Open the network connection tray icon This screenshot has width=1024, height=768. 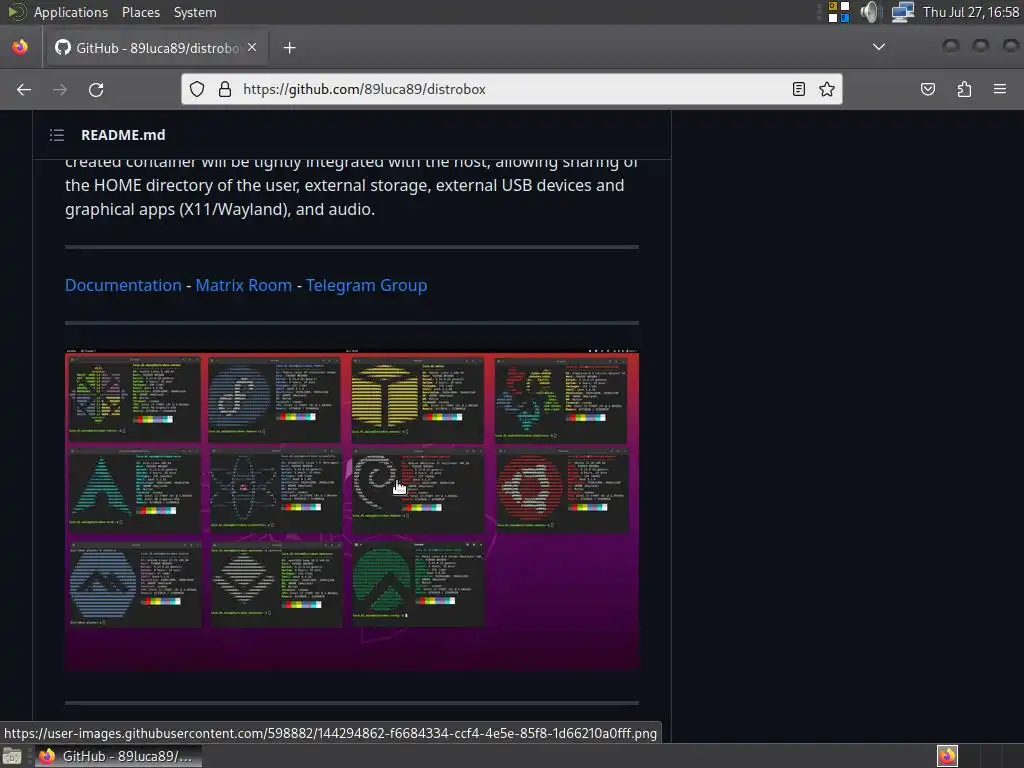coord(903,12)
